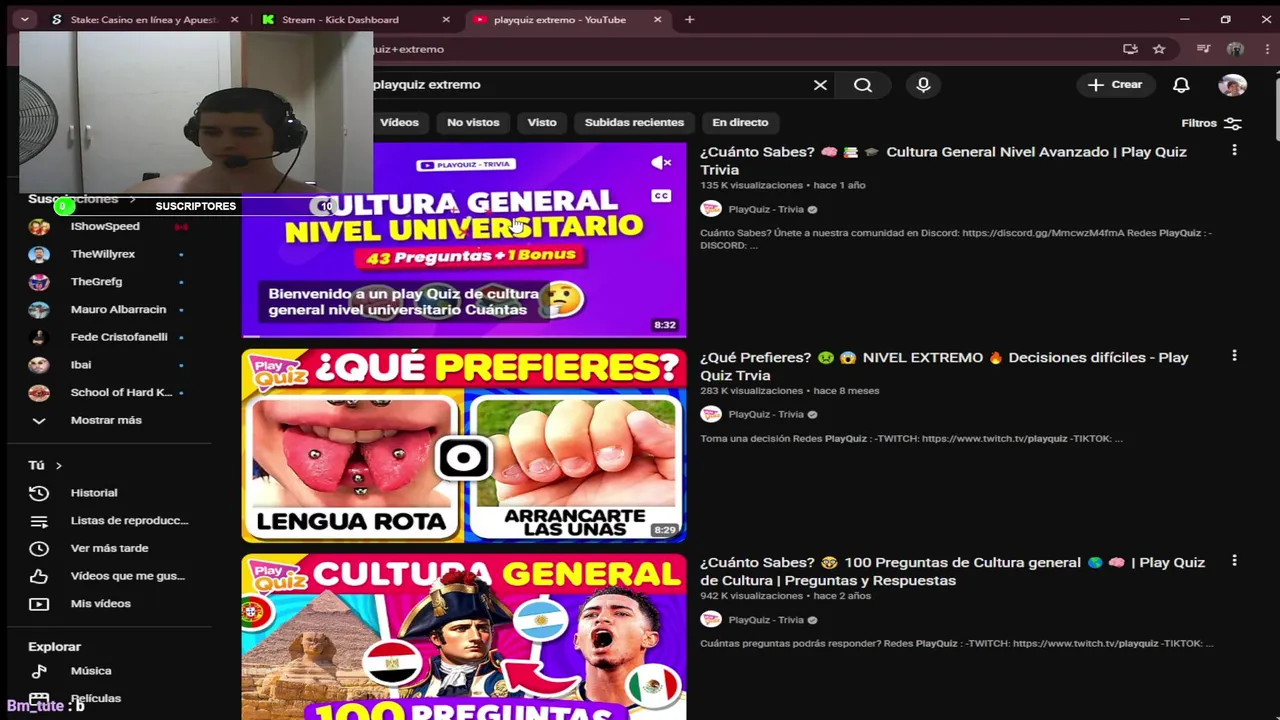Select the En directo filter chip
1280x720 pixels.
740,122
